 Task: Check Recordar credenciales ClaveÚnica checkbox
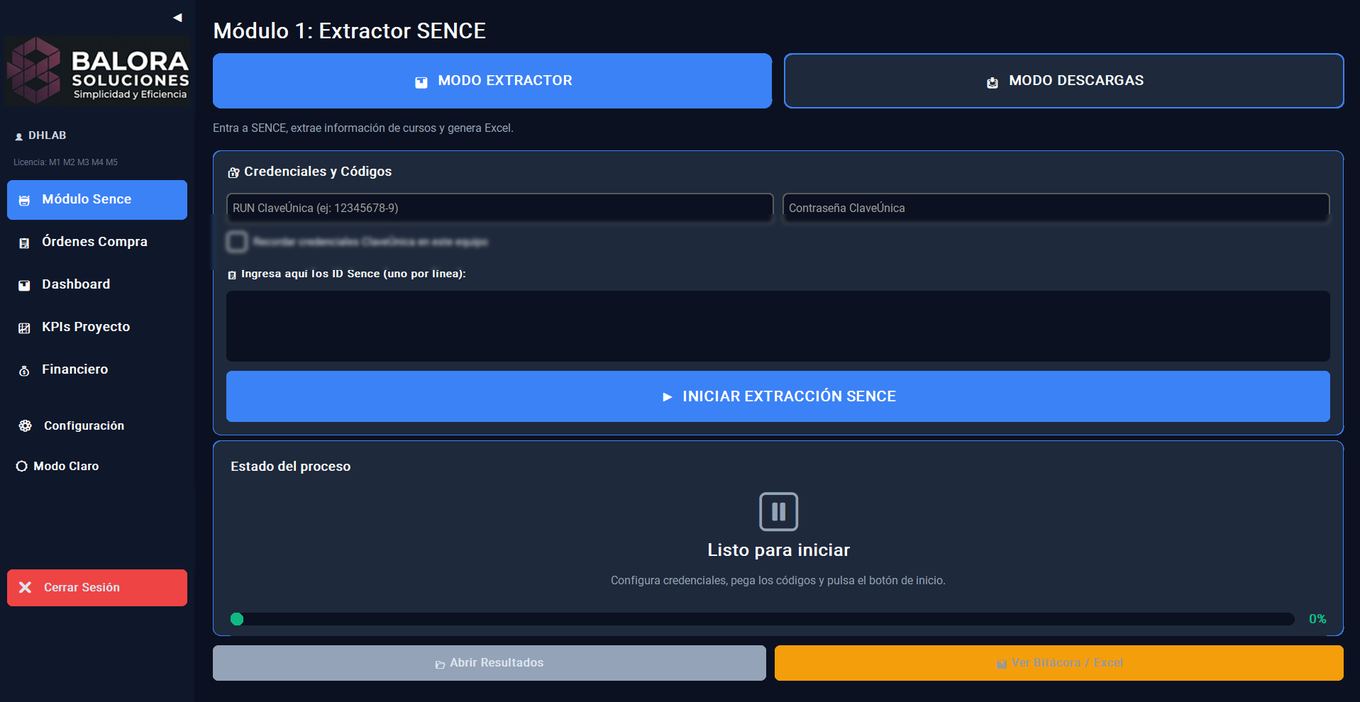click(x=237, y=242)
